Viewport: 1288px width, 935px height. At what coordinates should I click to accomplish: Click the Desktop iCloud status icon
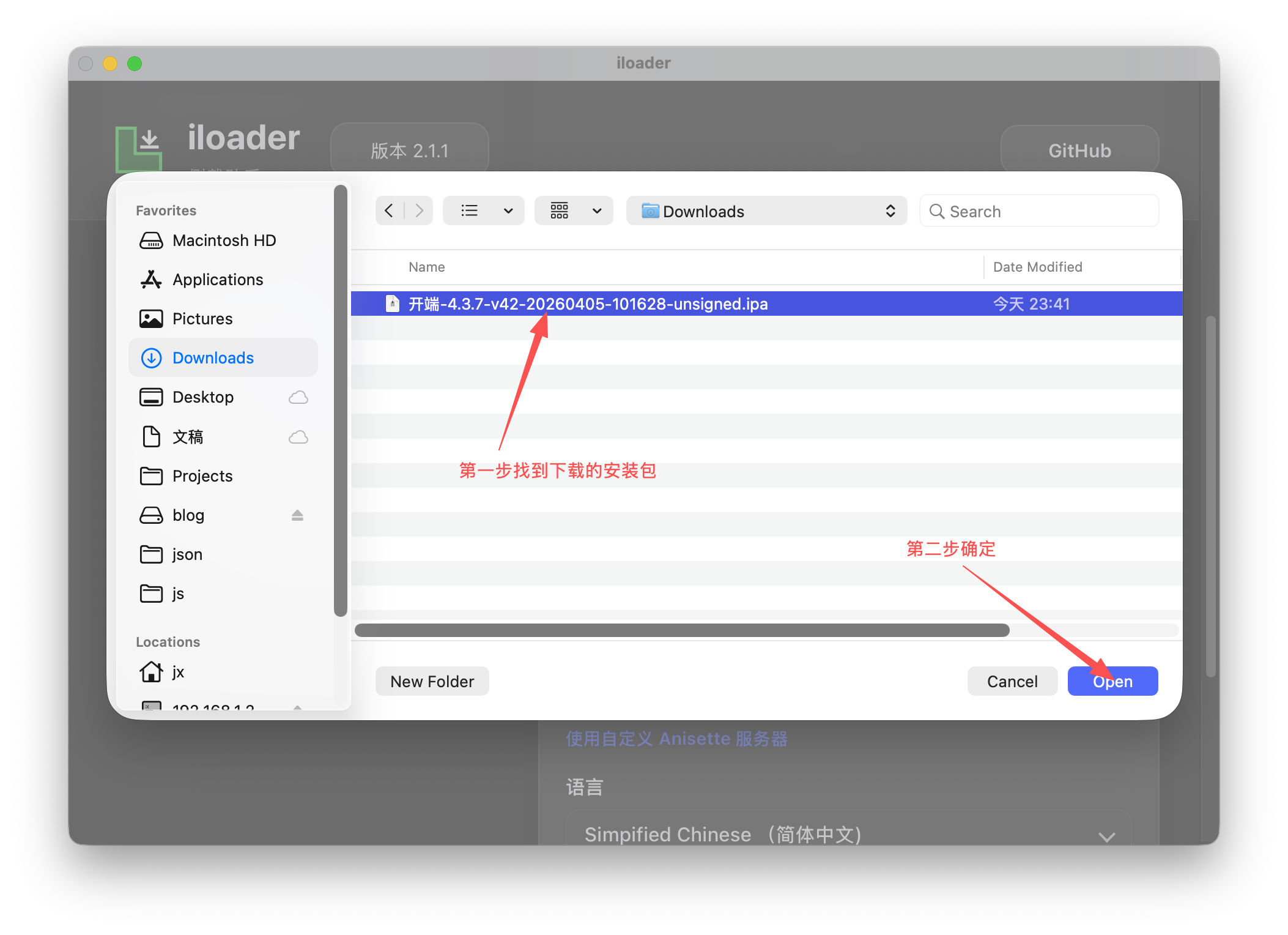tap(298, 397)
